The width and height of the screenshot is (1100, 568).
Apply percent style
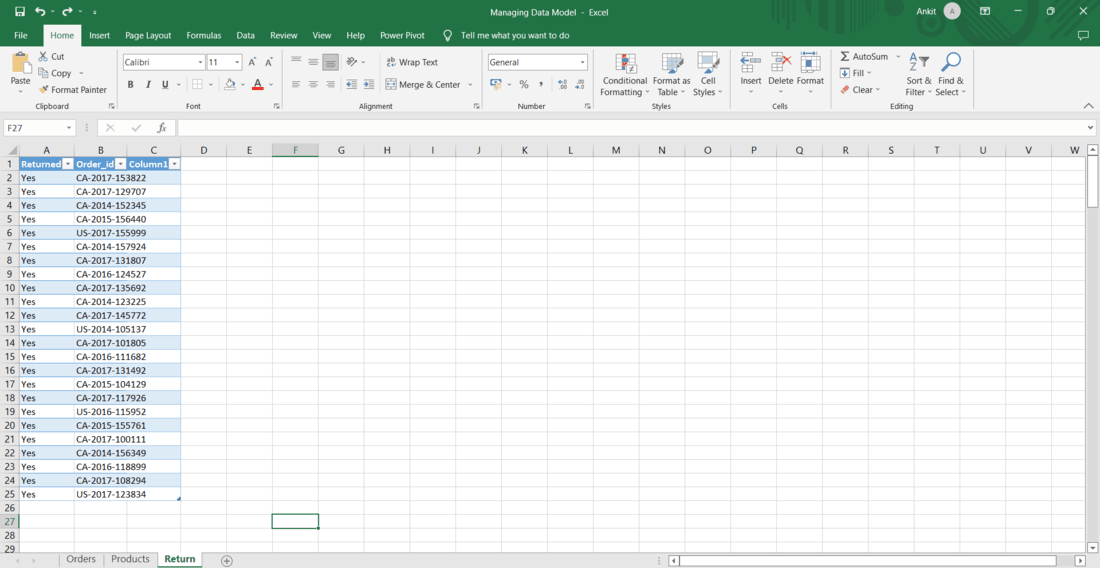523,84
